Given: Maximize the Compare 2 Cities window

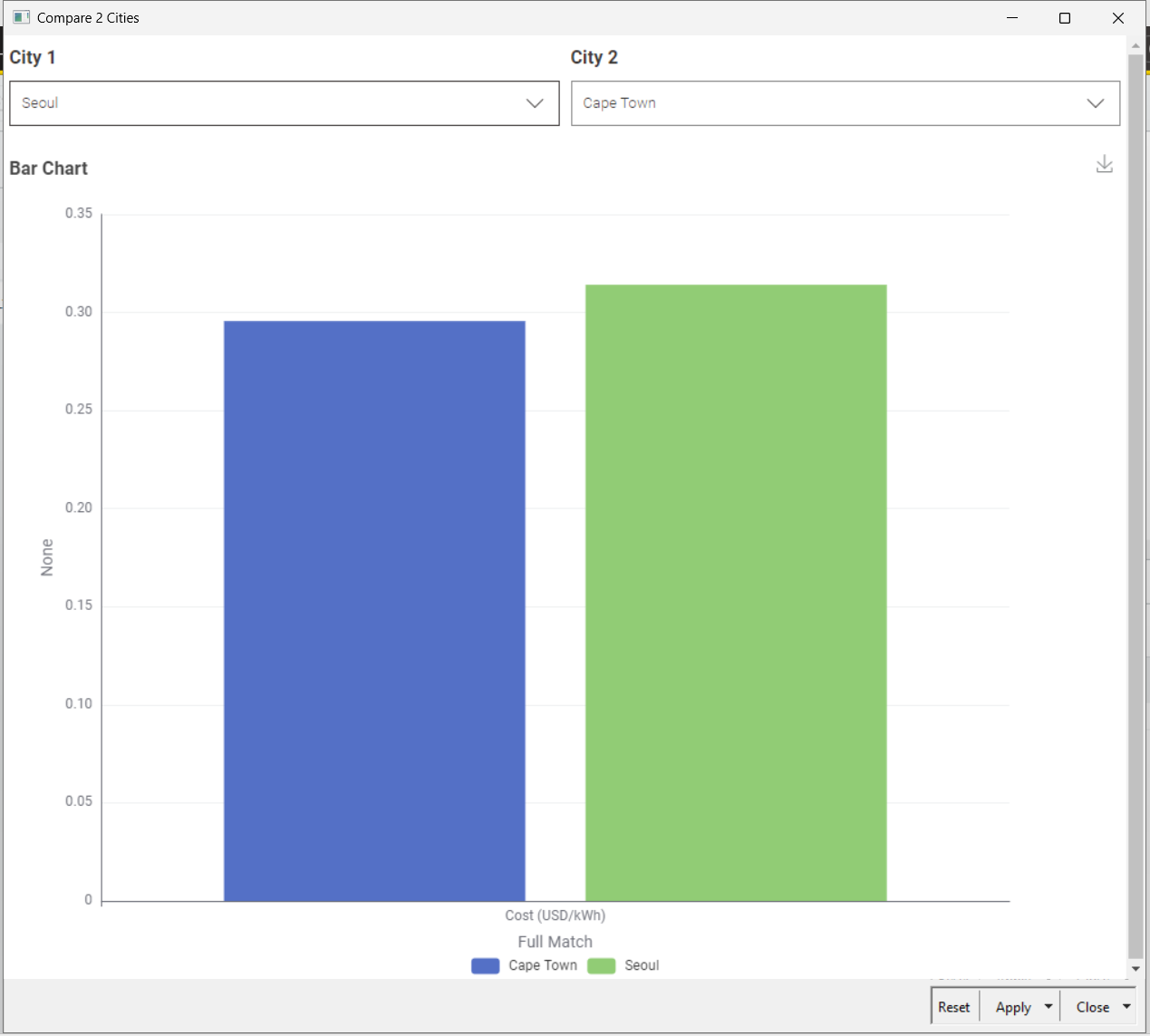Looking at the screenshot, I should click(1065, 18).
